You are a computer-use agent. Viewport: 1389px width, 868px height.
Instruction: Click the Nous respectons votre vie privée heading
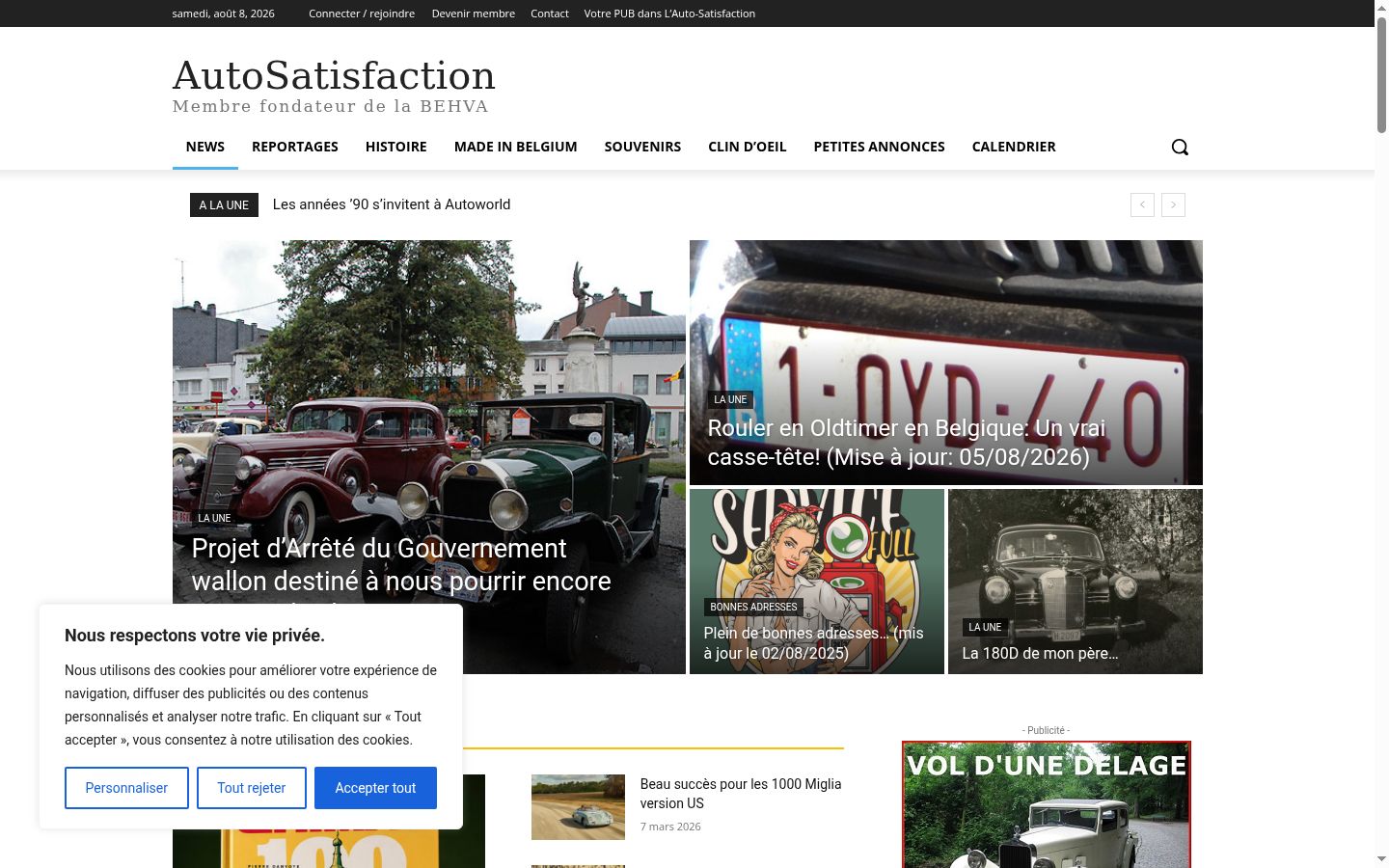click(195, 636)
